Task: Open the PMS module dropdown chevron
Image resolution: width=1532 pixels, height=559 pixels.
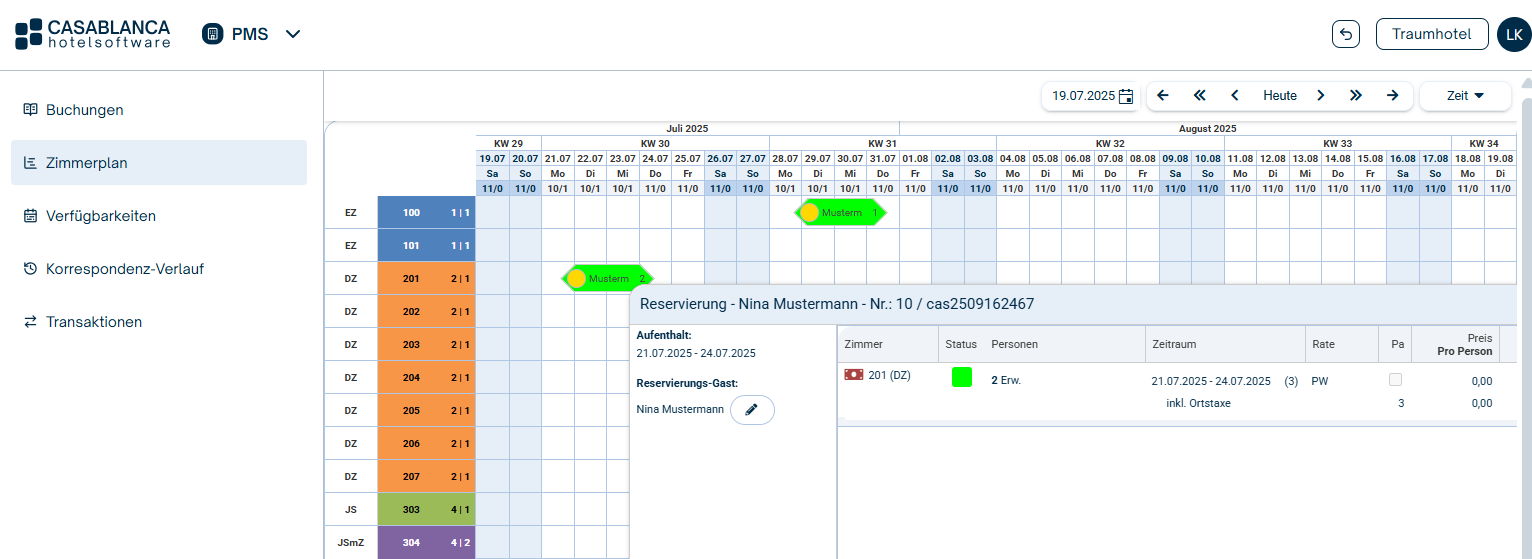Action: click(293, 34)
